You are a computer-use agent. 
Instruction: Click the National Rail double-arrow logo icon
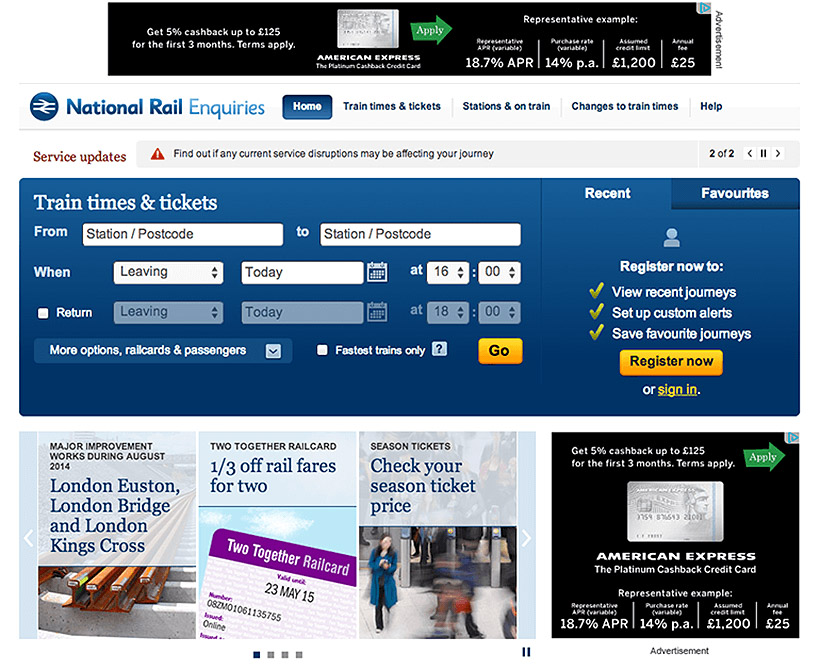point(44,107)
